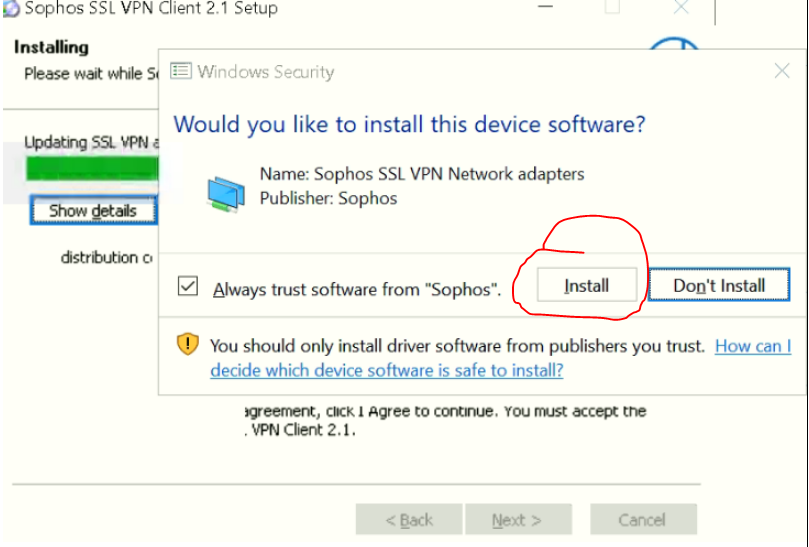This screenshot has width=809, height=547.
Task: Click the network adapters monitor icon
Action: pyautogui.click(x=226, y=191)
